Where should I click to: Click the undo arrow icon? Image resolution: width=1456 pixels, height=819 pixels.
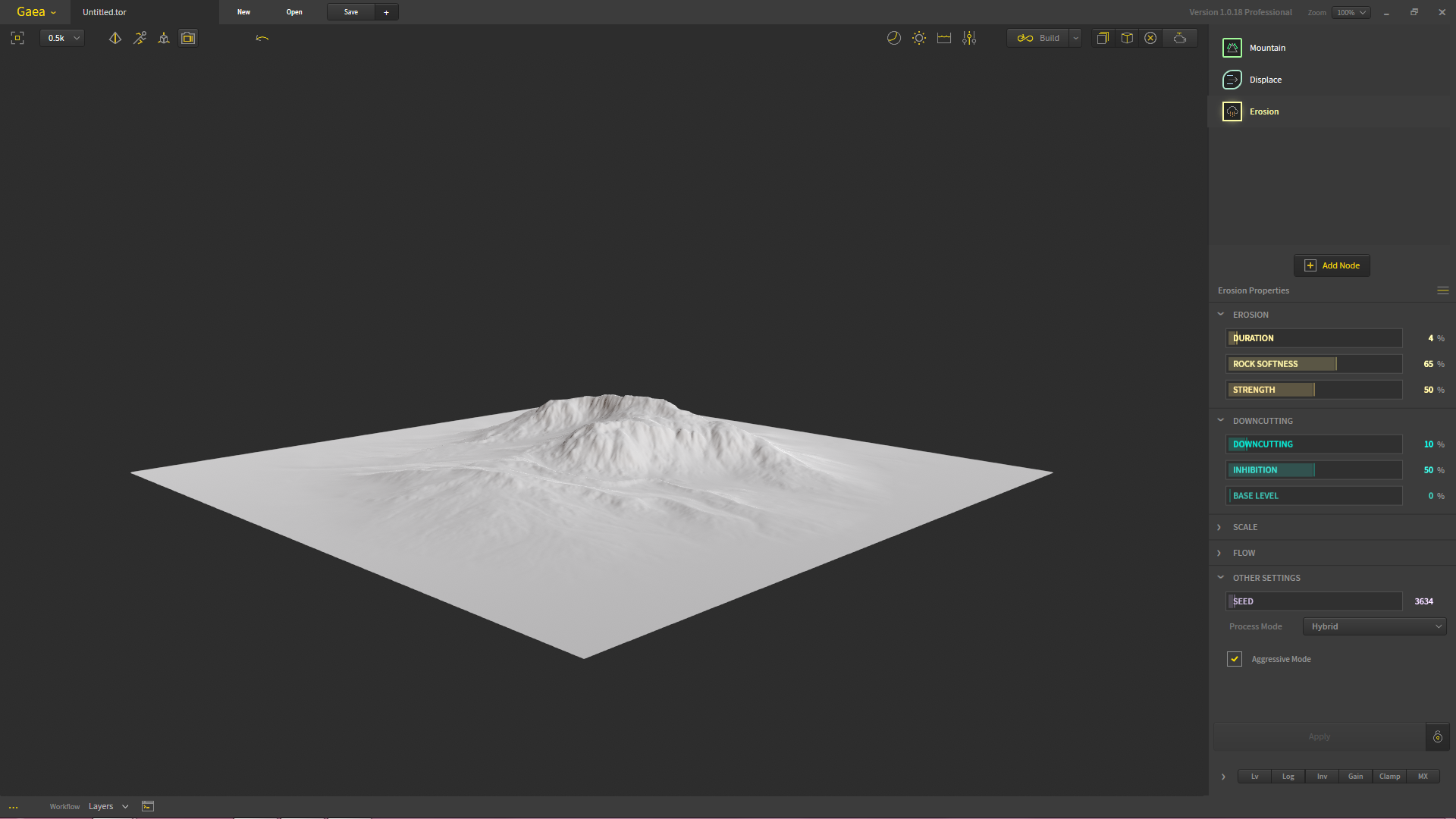tap(262, 38)
